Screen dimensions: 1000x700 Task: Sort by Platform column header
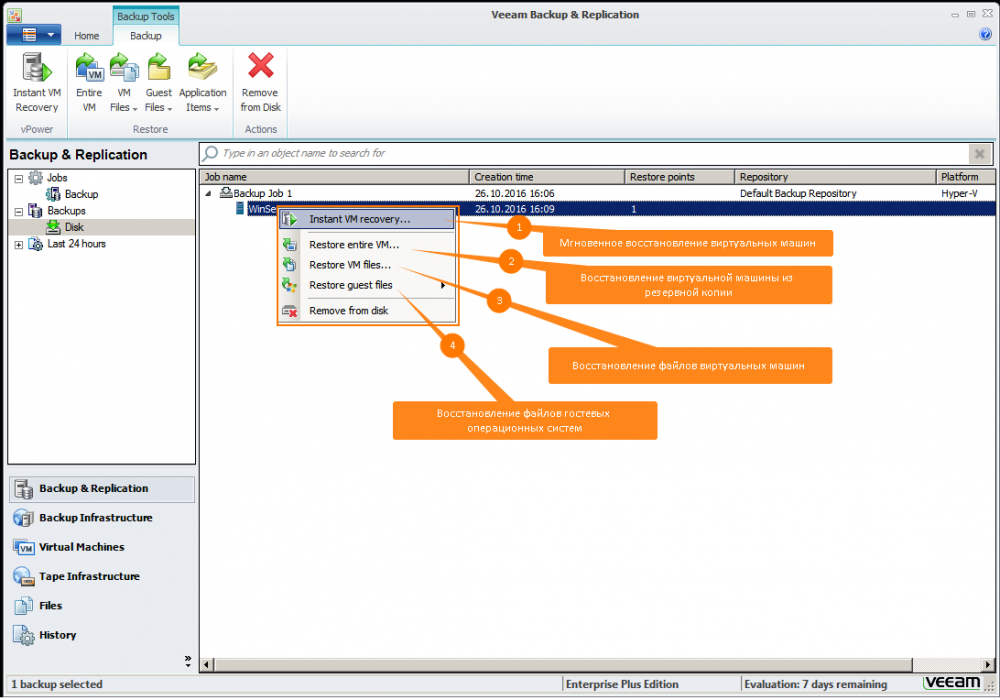coord(966,177)
